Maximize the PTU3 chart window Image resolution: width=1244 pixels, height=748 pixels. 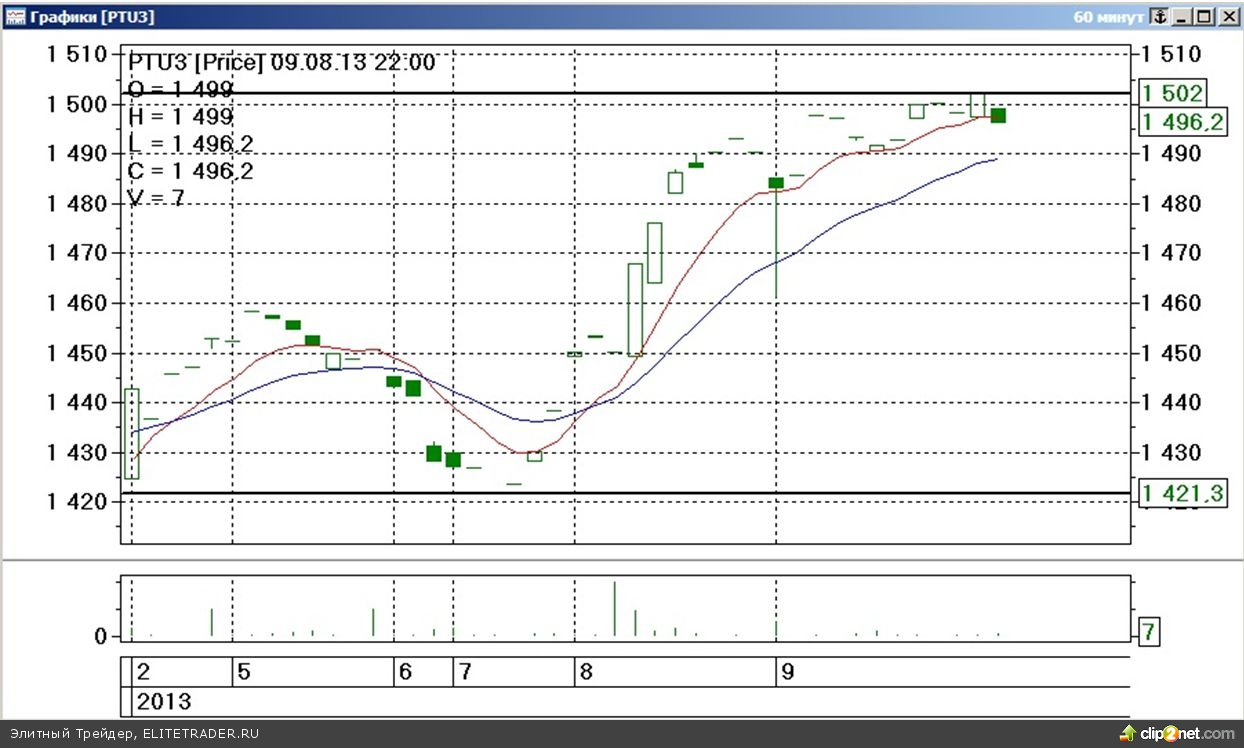tap(1203, 17)
